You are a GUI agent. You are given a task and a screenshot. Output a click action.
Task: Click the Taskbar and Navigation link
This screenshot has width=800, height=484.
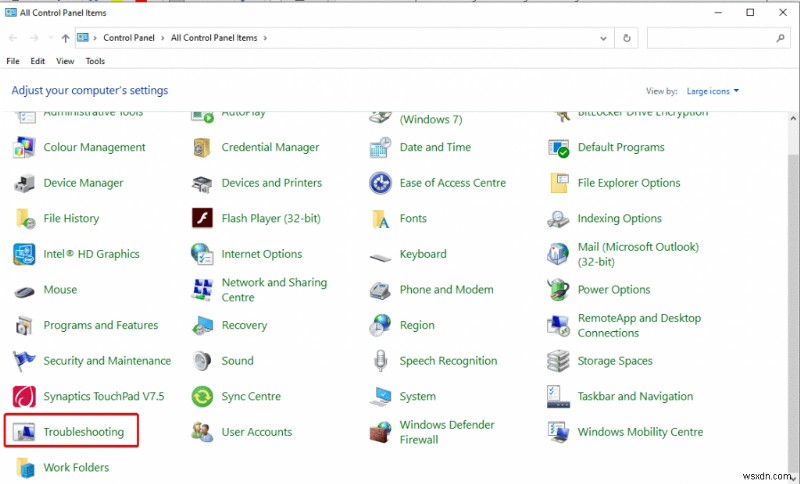pos(635,396)
